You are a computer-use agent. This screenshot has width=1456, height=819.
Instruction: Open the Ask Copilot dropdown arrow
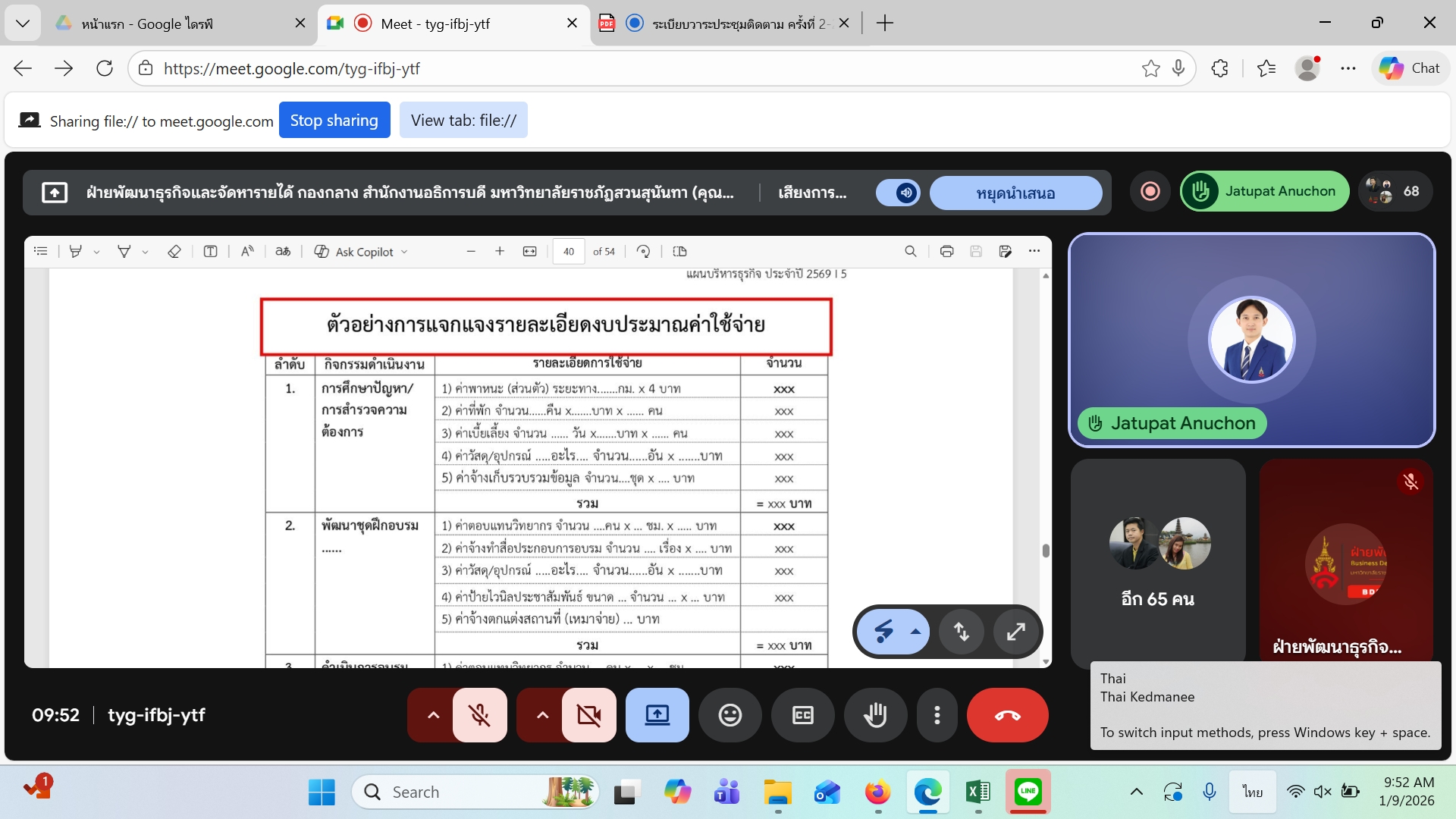point(404,252)
